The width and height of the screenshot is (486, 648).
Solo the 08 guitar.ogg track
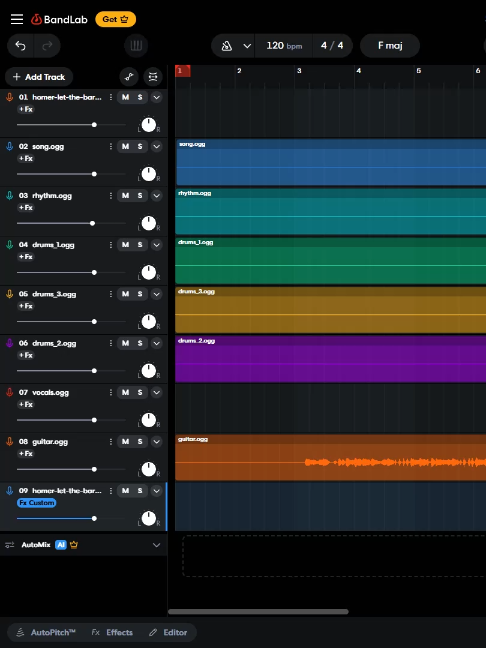tap(140, 441)
